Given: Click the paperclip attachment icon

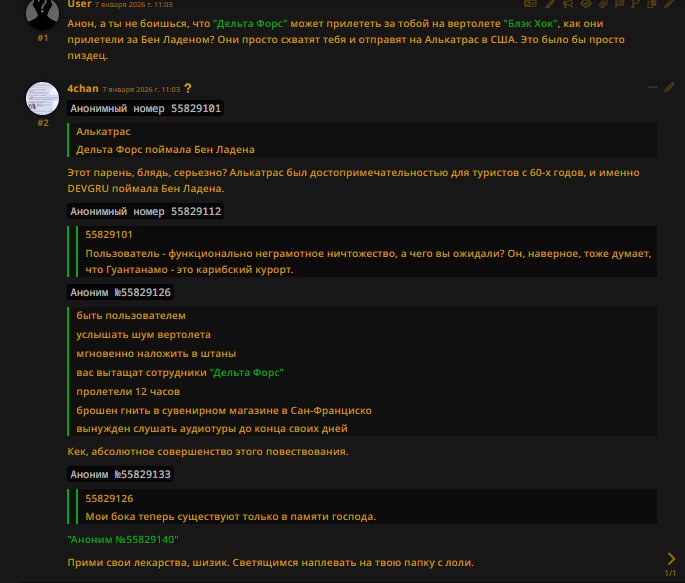Looking at the screenshot, I should coord(603,3).
